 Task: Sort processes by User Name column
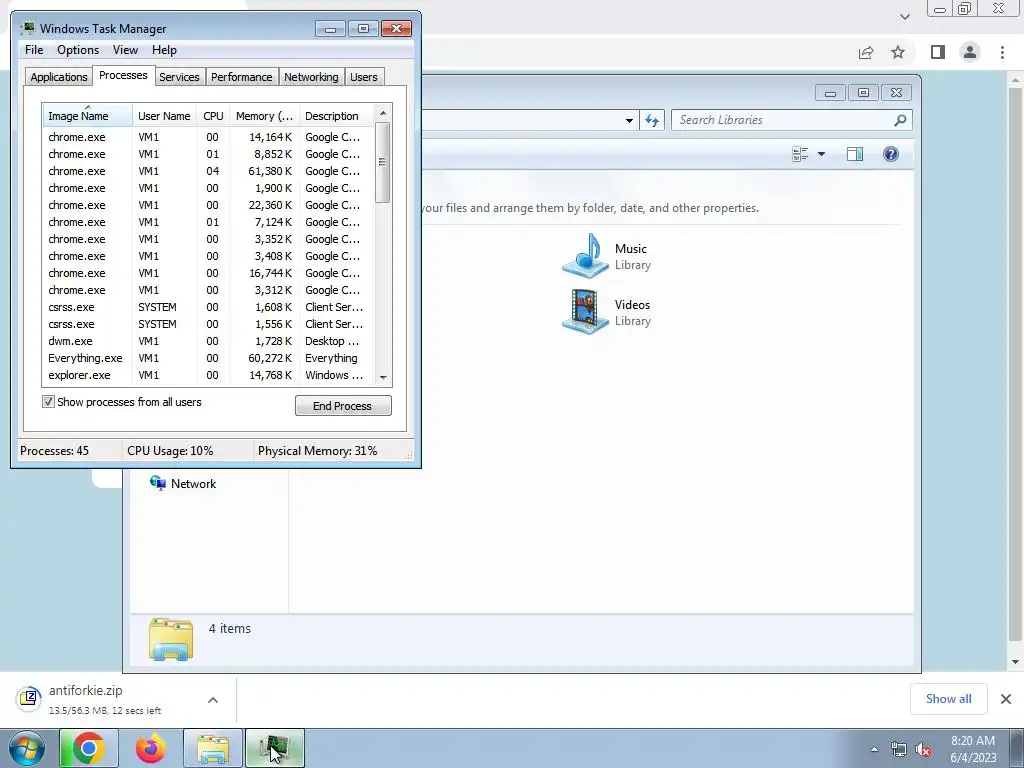pos(164,116)
